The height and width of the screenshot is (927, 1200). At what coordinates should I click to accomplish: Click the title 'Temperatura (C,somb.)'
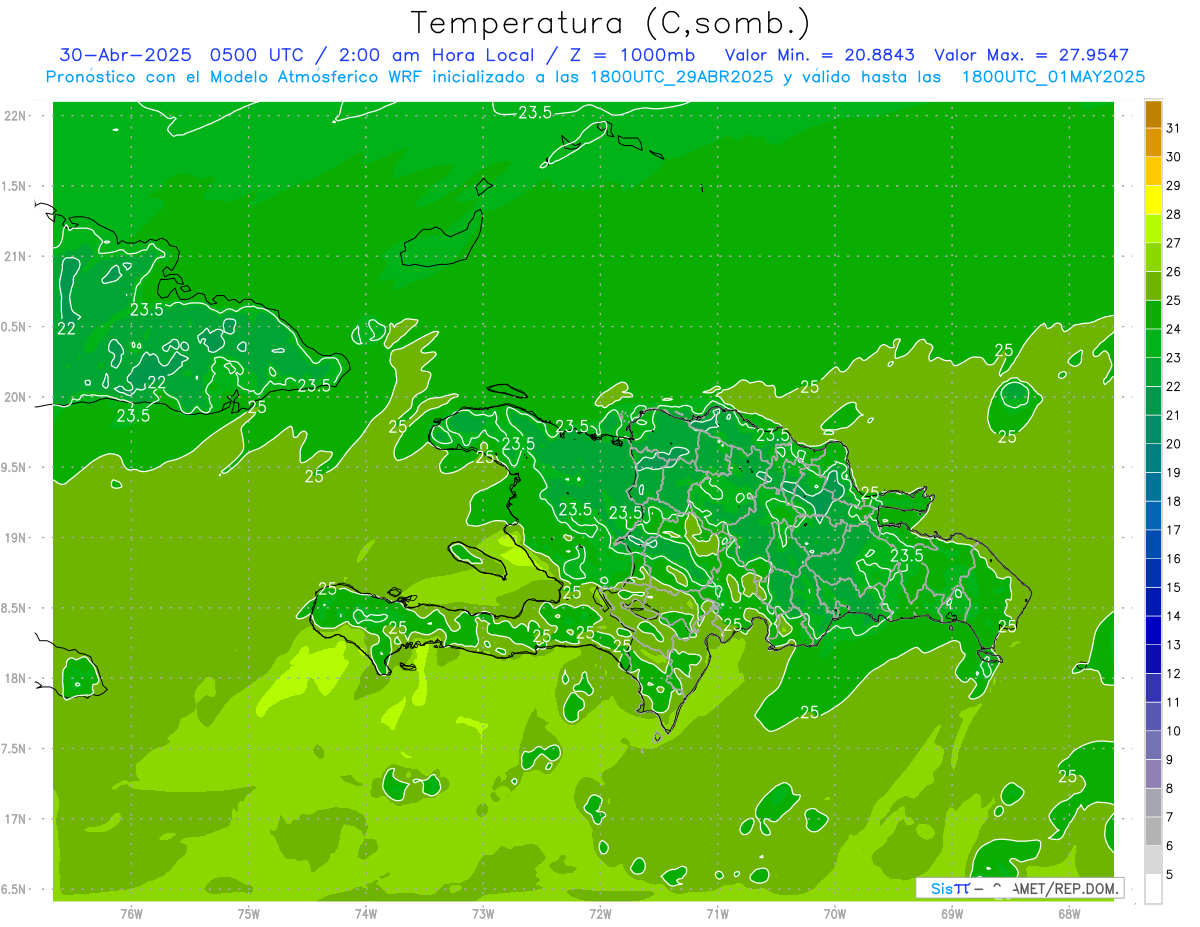pos(610,24)
